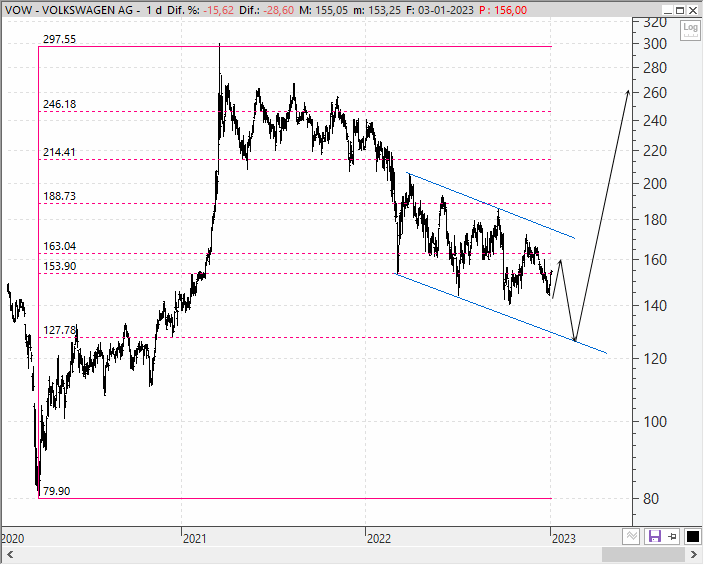Click the 2022 label on the time axis
This screenshot has height=565, width=704.
[x=379, y=538]
